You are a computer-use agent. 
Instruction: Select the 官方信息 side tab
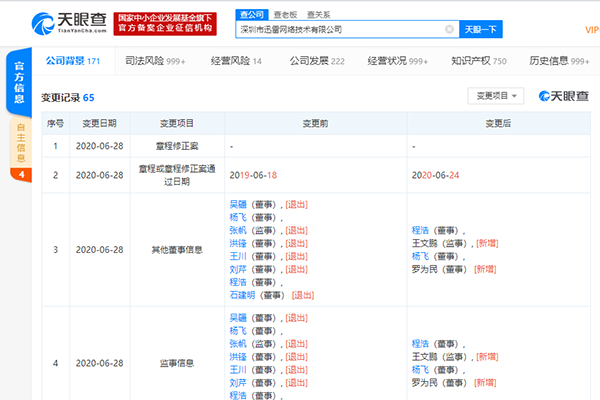[x=19, y=82]
